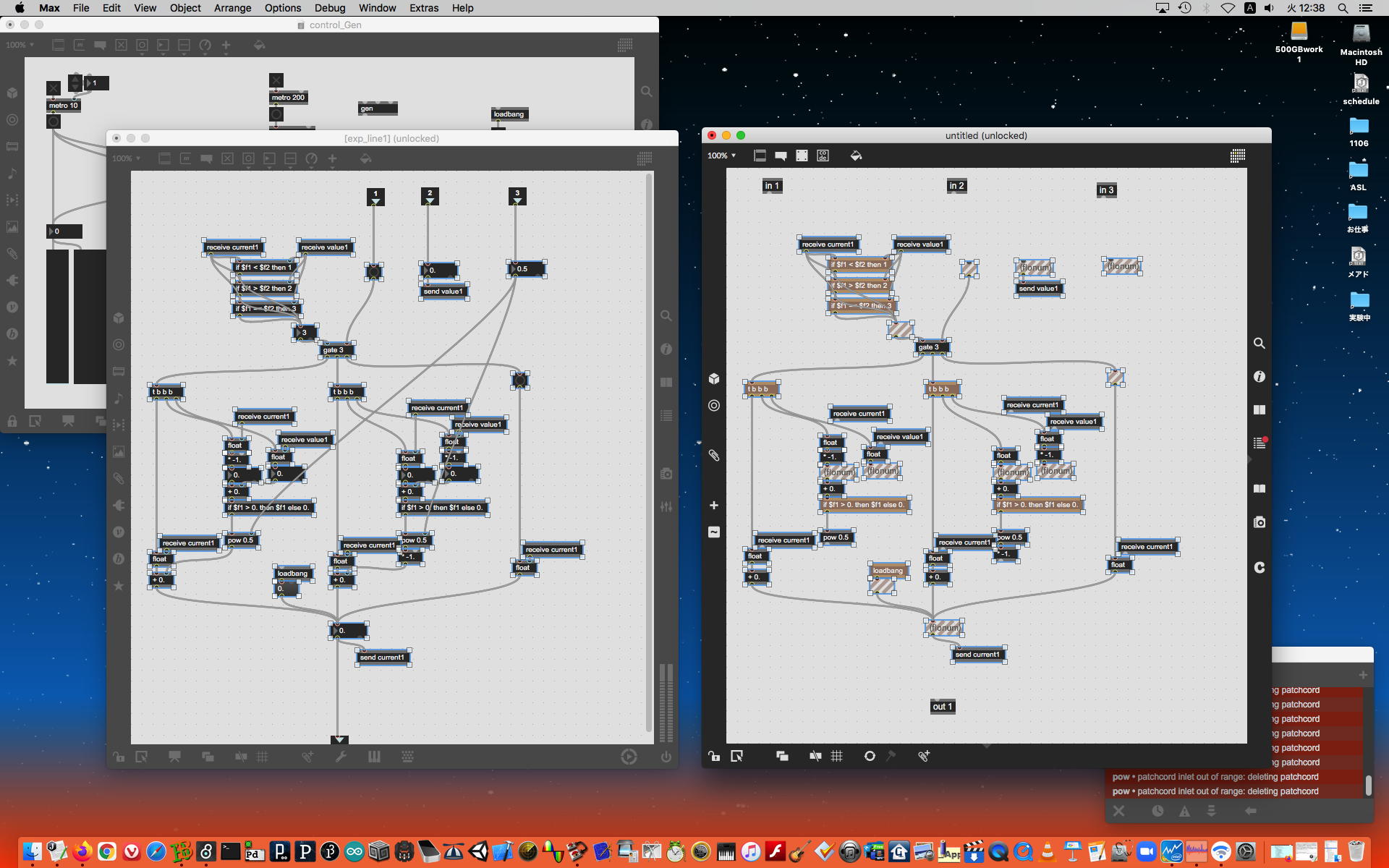This screenshot has width=1389, height=868.
Task: Click the magnifier search sidebar icon
Action: [x=1260, y=343]
